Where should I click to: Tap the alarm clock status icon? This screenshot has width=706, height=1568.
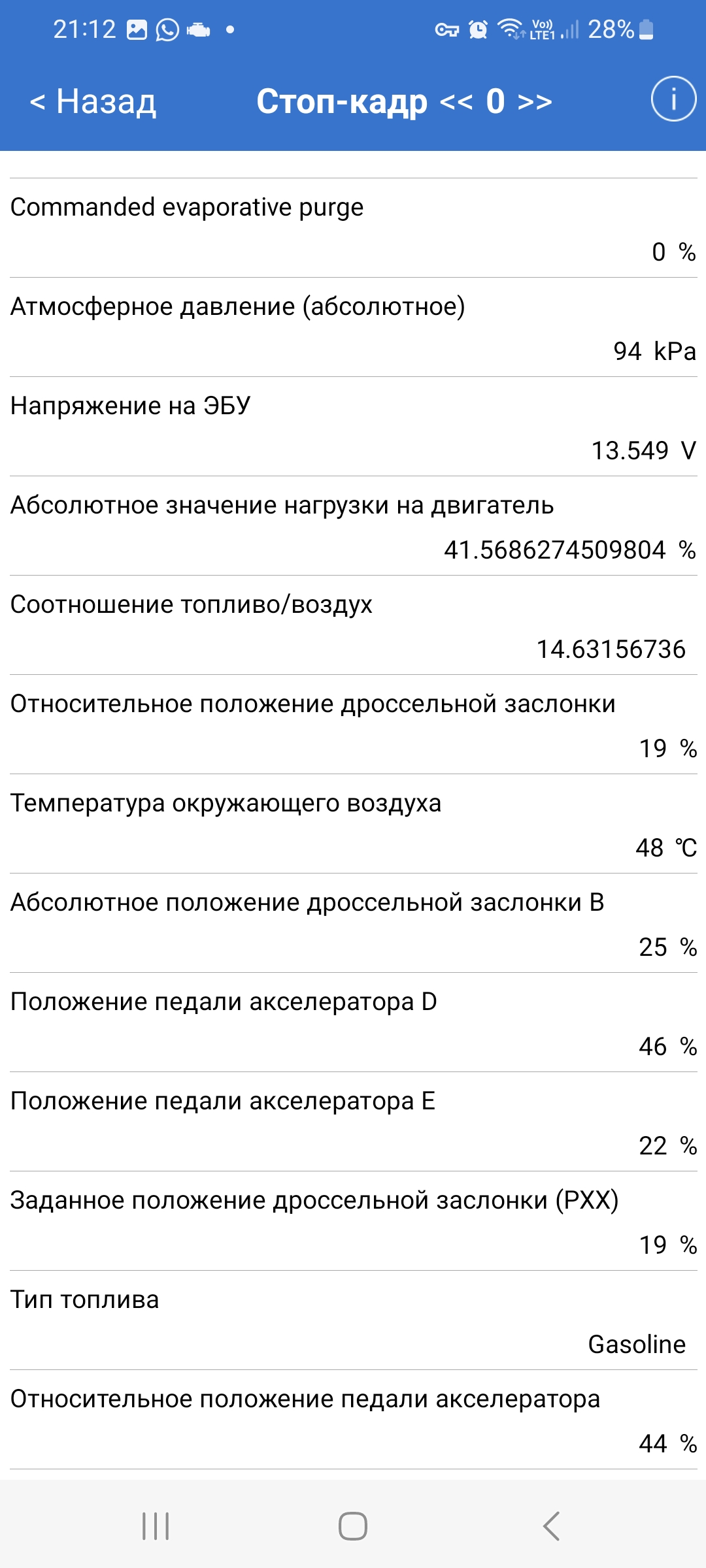point(479,30)
